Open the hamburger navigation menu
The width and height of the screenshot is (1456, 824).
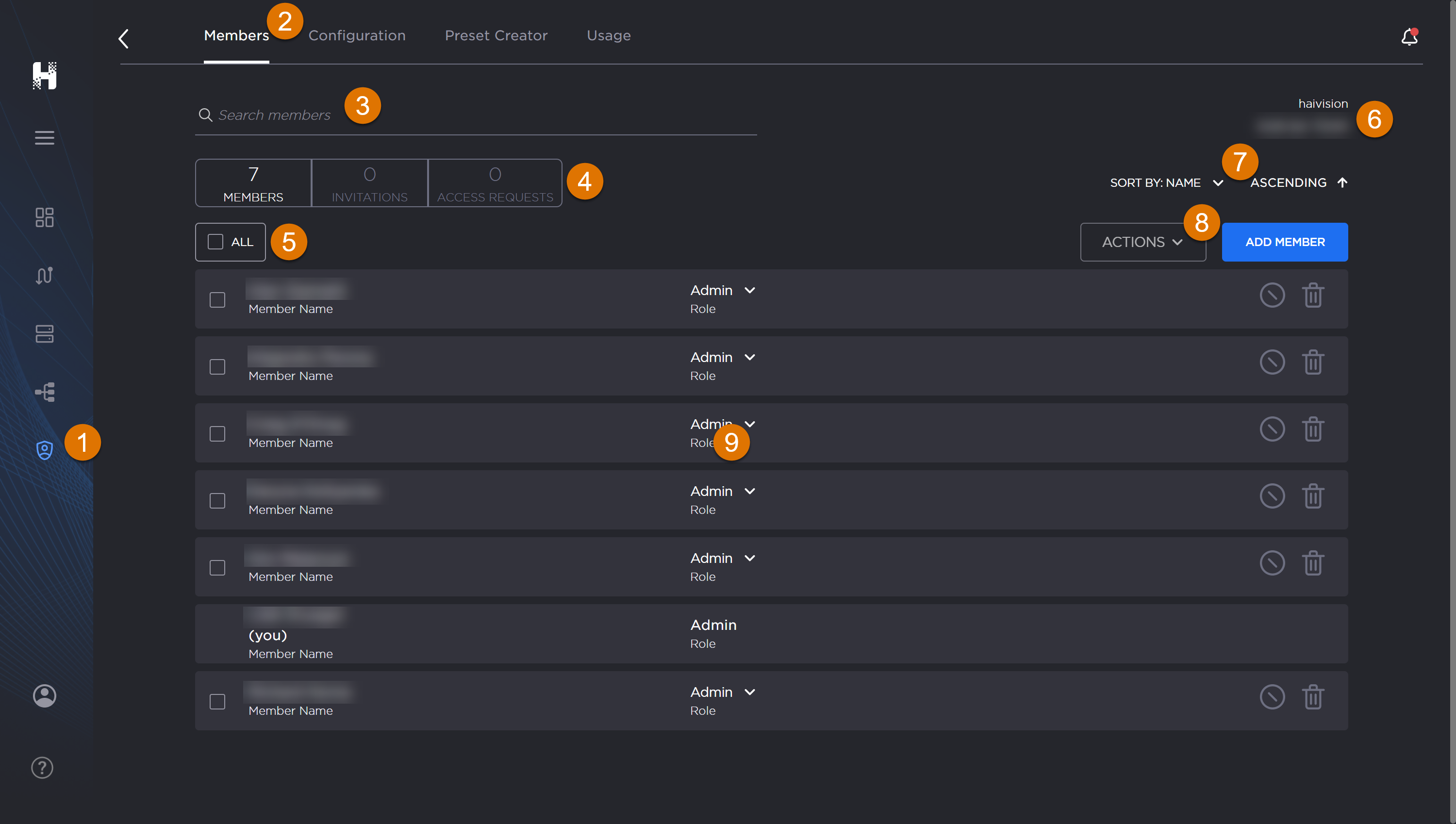coord(44,137)
